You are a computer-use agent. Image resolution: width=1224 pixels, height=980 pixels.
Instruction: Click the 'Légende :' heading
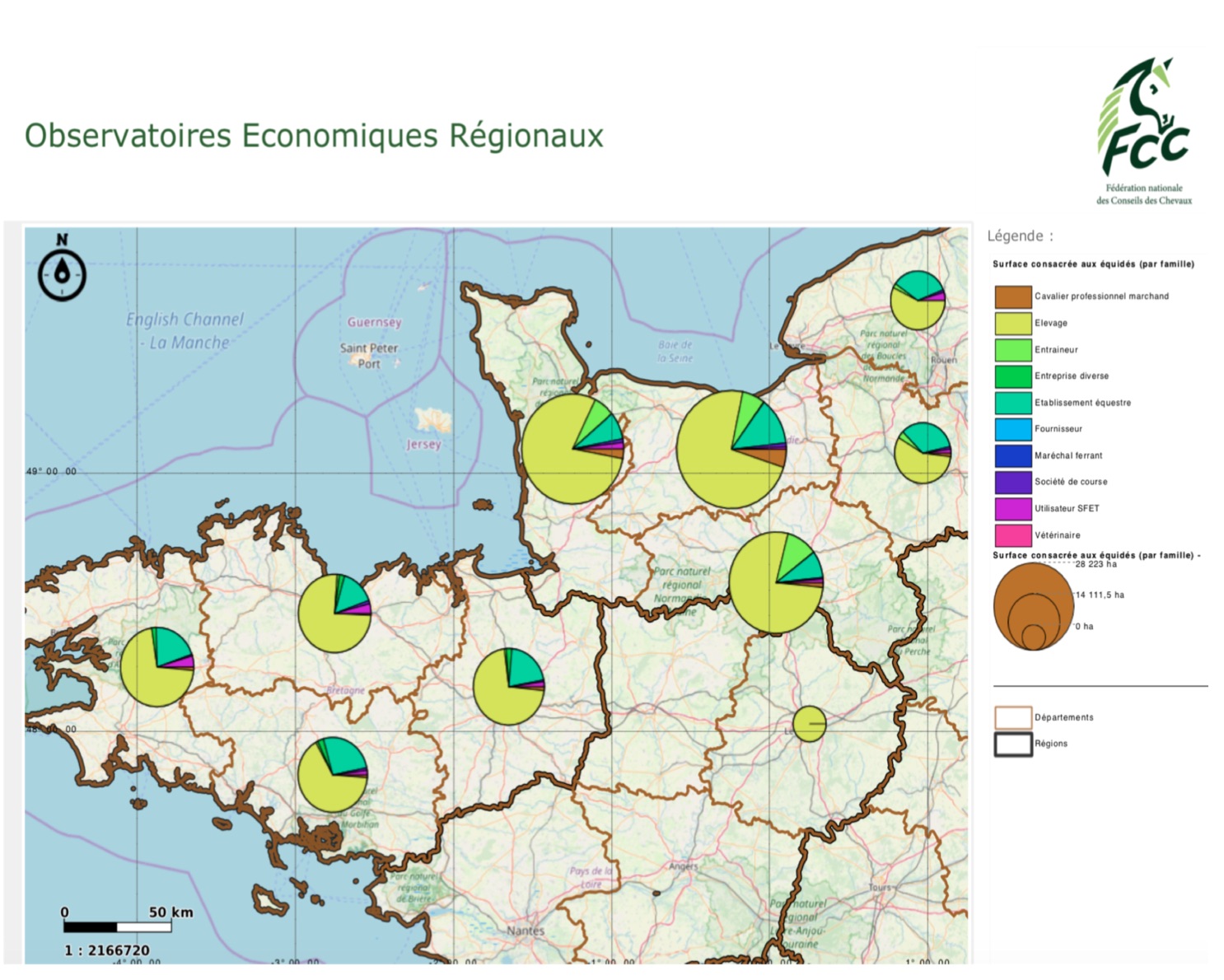[x=1020, y=236]
